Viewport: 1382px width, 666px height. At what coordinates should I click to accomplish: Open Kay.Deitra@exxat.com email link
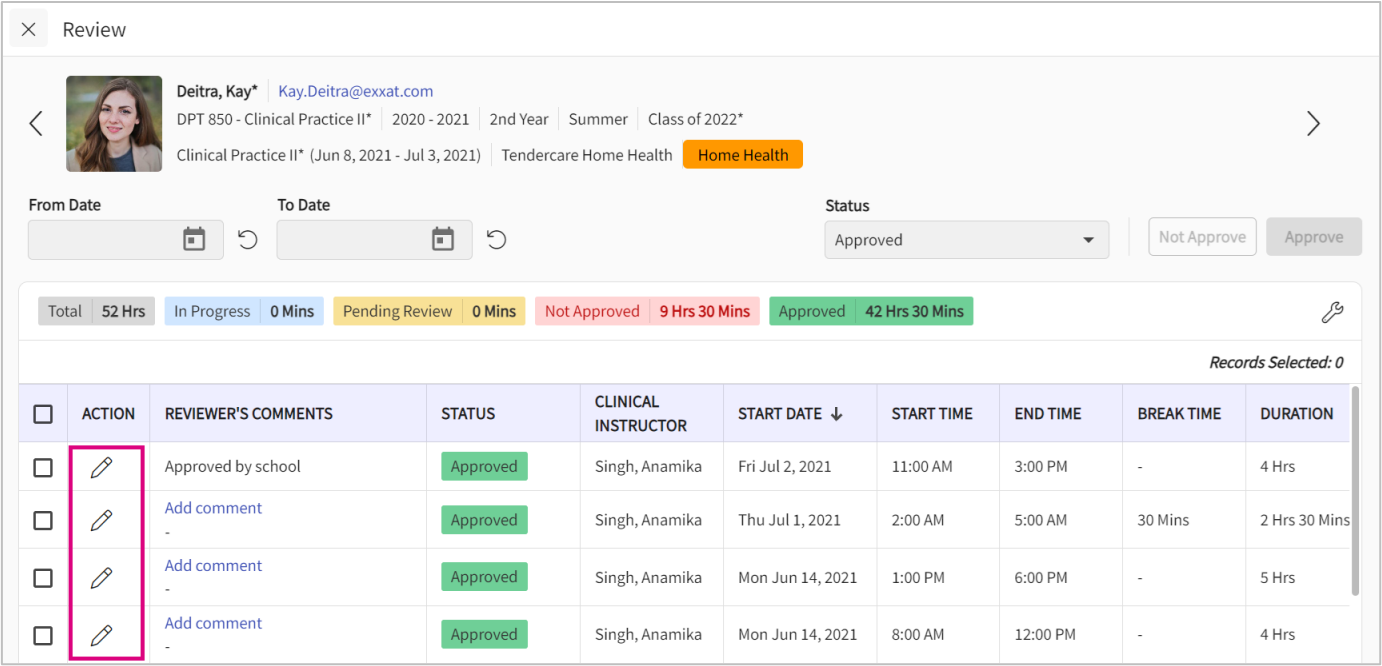(x=355, y=91)
